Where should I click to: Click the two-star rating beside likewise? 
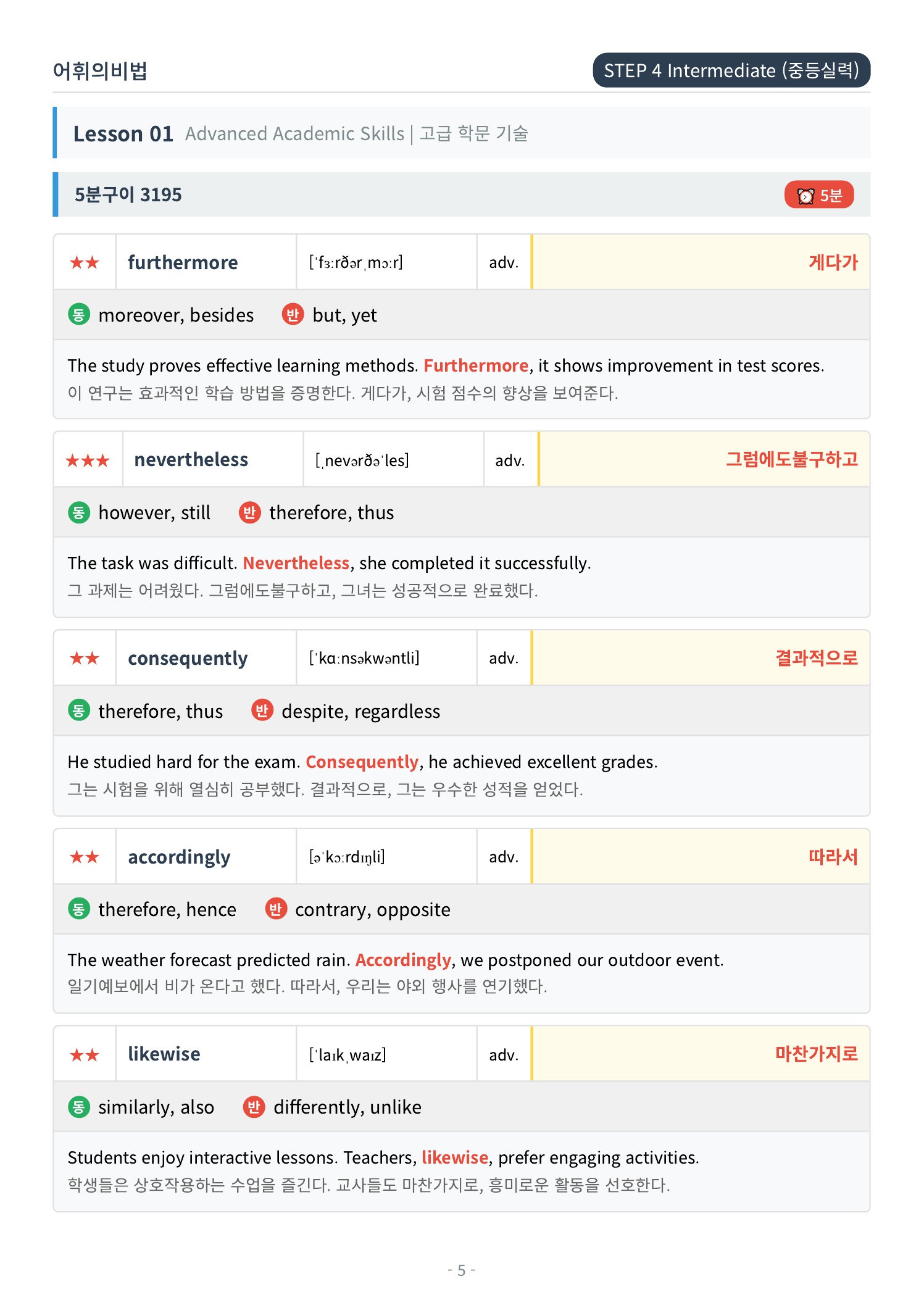point(85,1055)
